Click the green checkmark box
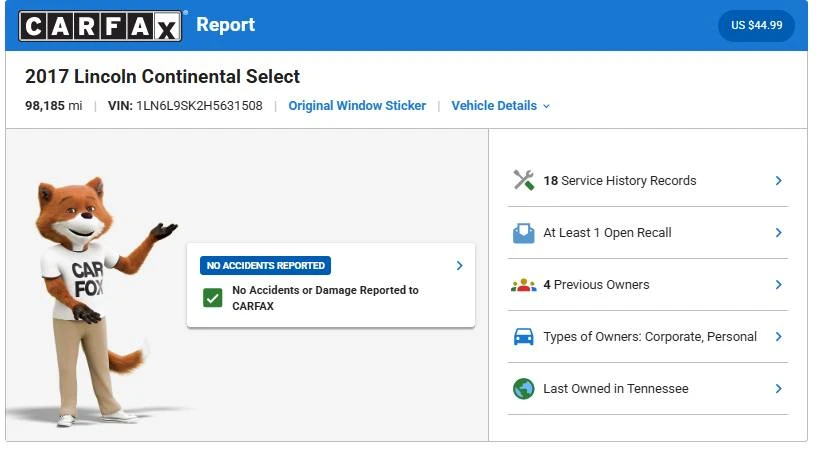 pos(212,298)
